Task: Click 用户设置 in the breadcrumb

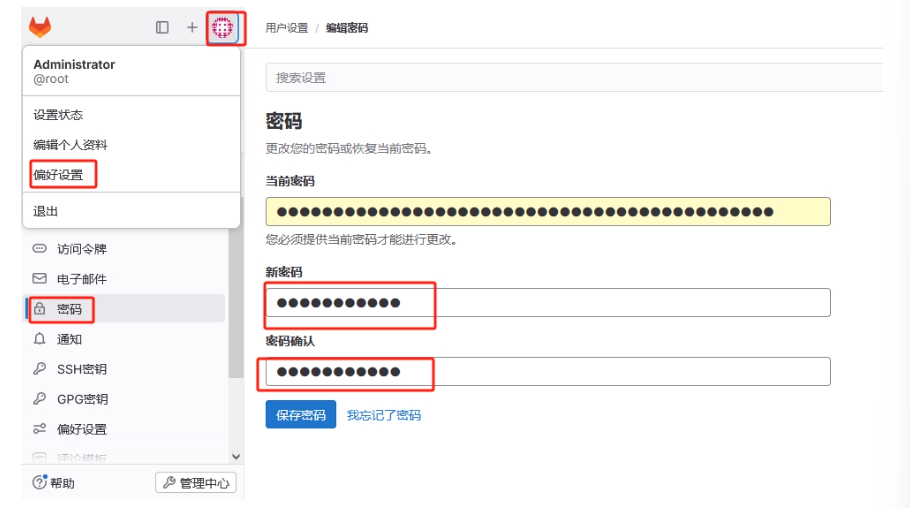Action: [x=287, y=28]
